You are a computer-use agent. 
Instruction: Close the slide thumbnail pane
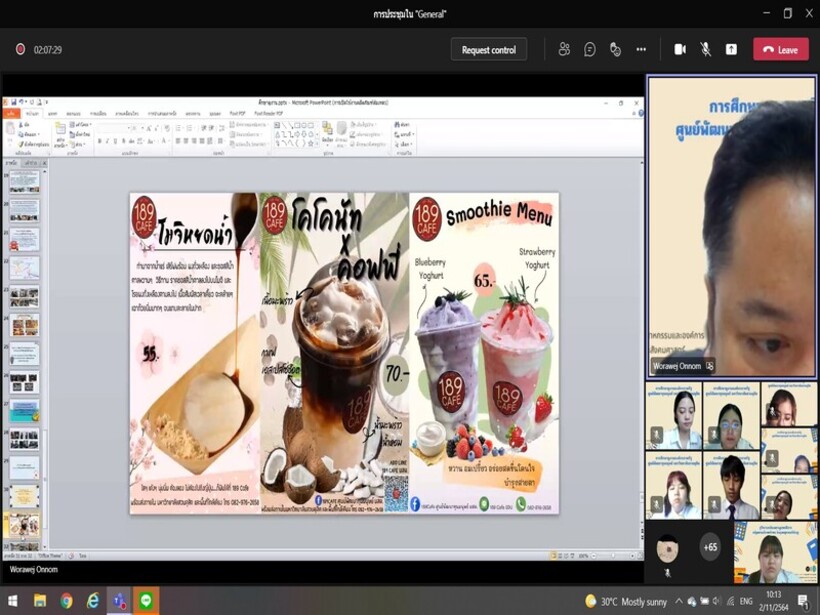pos(44,163)
